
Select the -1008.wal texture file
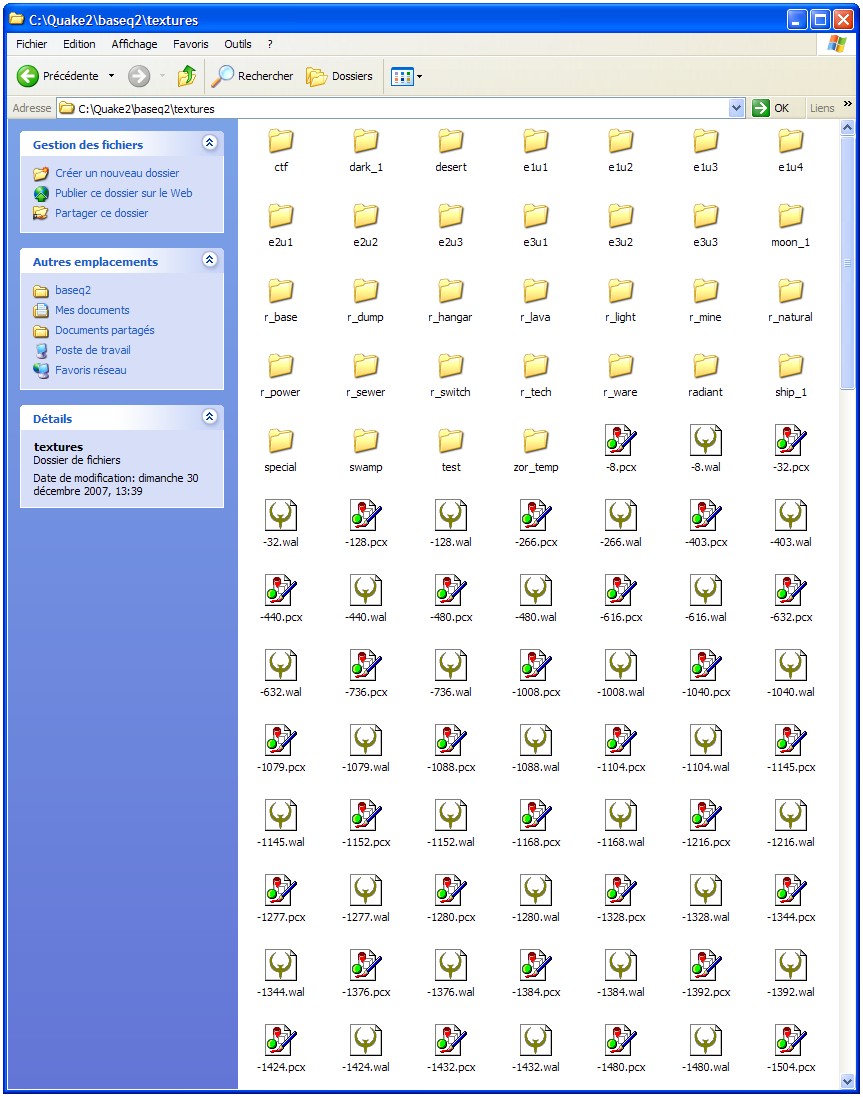pyautogui.click(x=620, y=665)
